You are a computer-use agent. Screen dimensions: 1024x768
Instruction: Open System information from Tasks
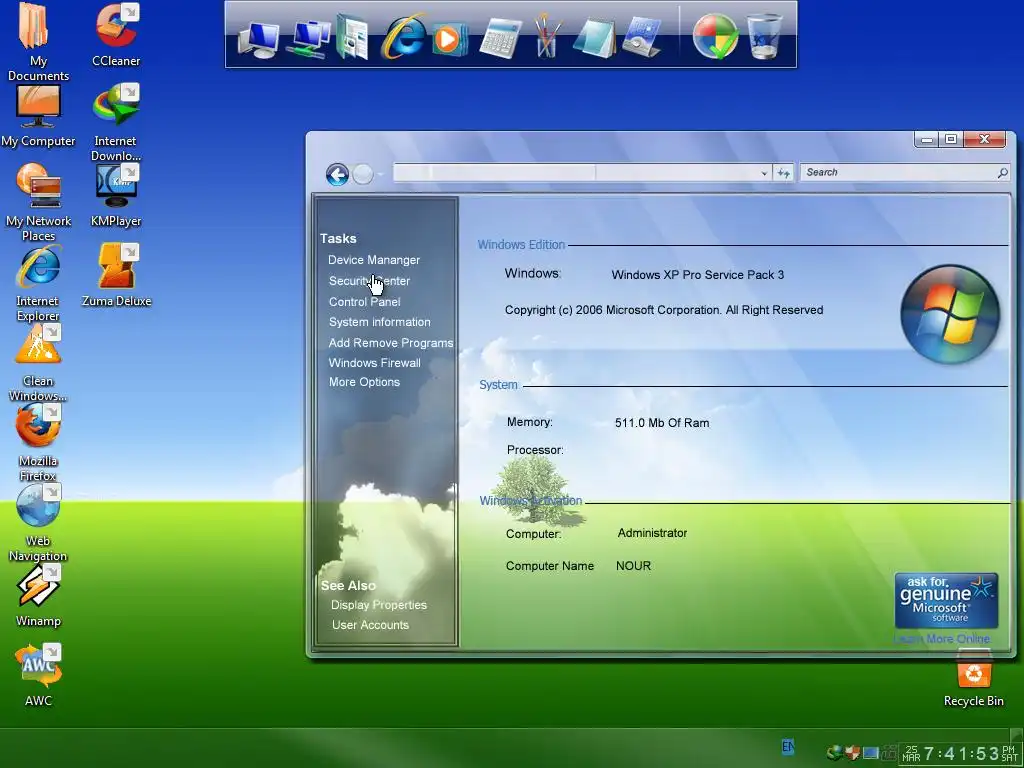pos(379,322)
